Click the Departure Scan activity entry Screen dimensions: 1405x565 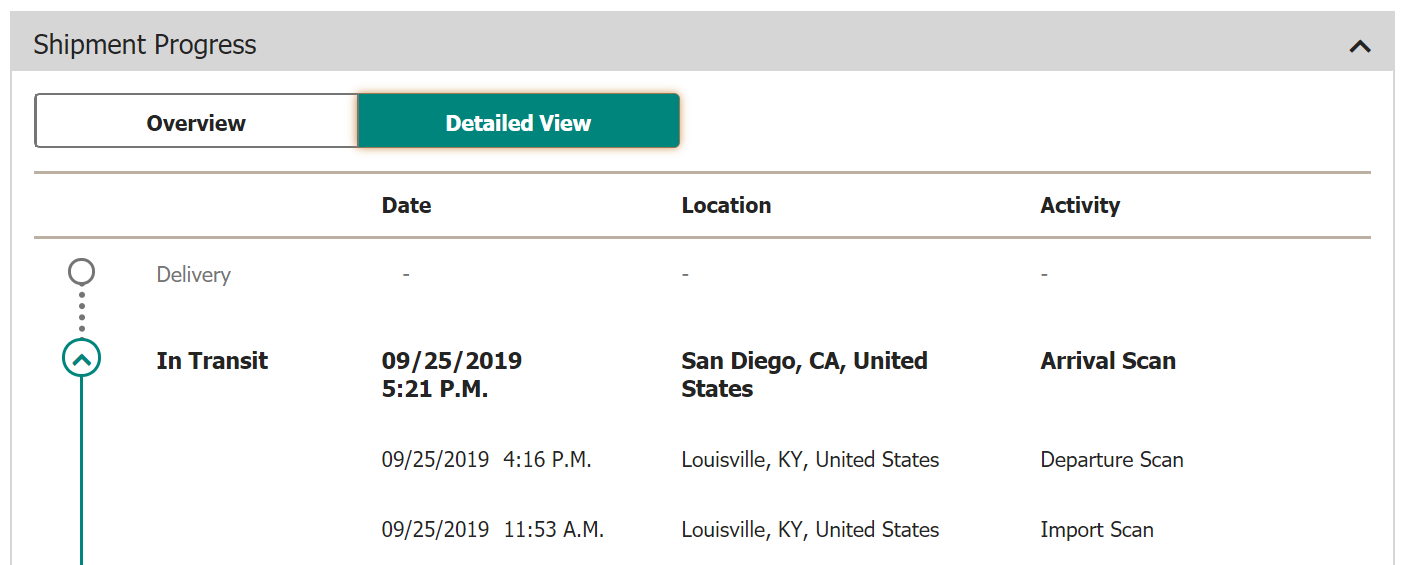pos(1111,460)
